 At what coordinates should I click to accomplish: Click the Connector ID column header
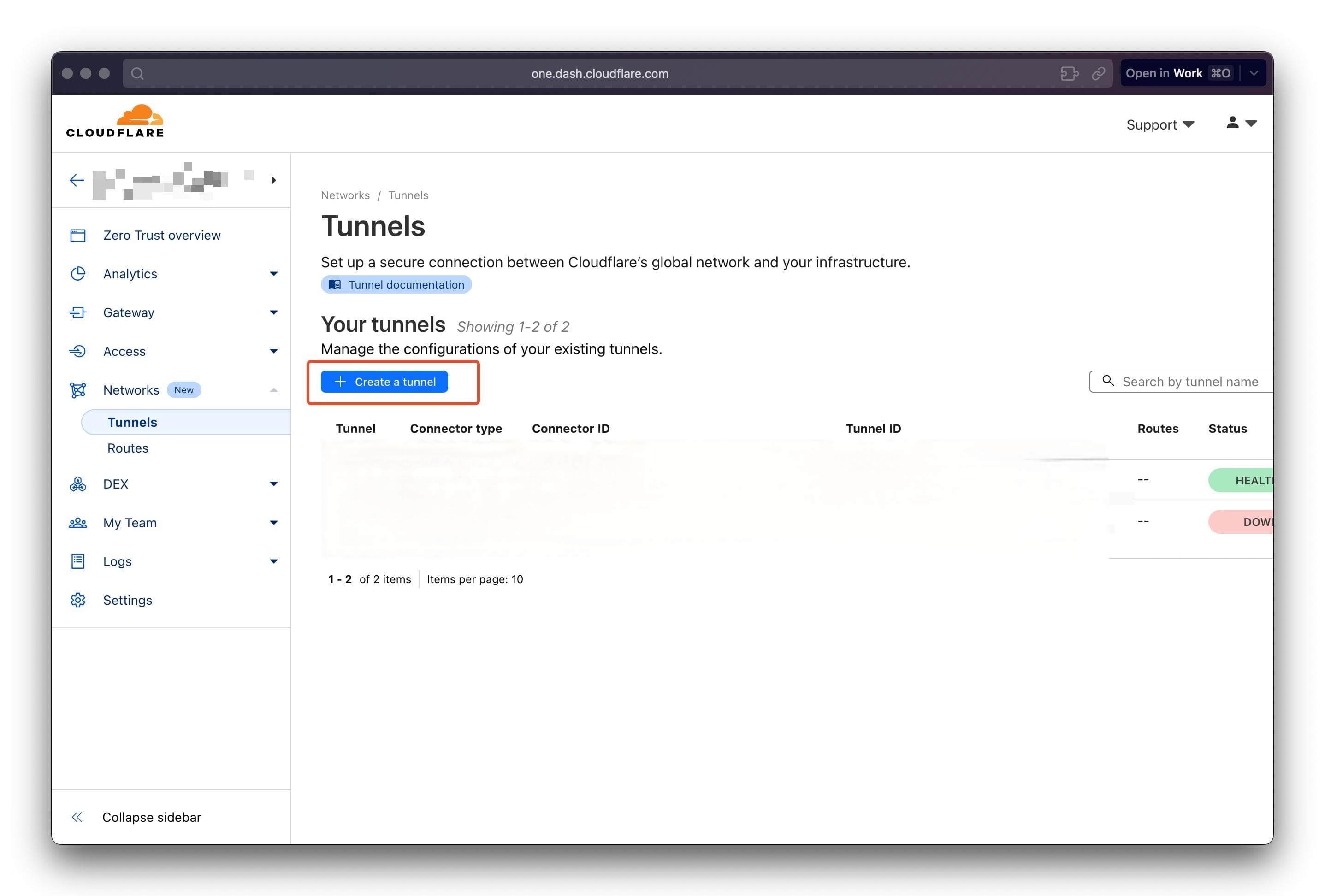(571, 429)
